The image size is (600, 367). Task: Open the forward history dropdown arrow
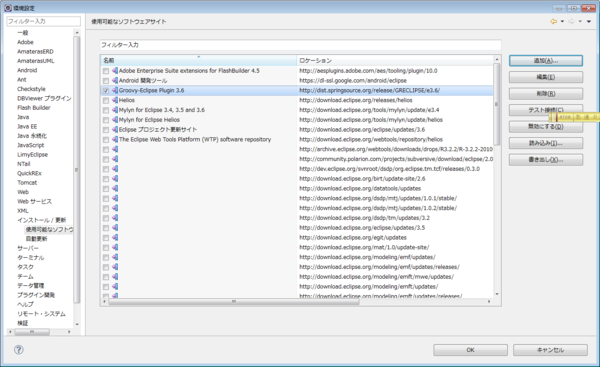coord(580,21)
